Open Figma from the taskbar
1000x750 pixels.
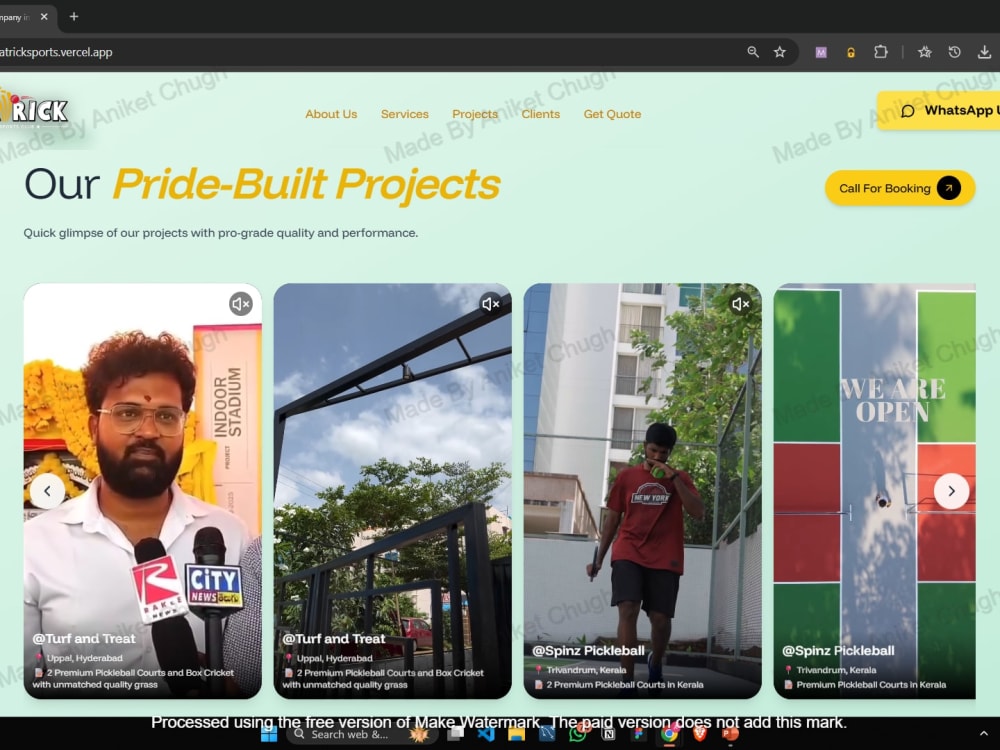(x=638, y=734)
